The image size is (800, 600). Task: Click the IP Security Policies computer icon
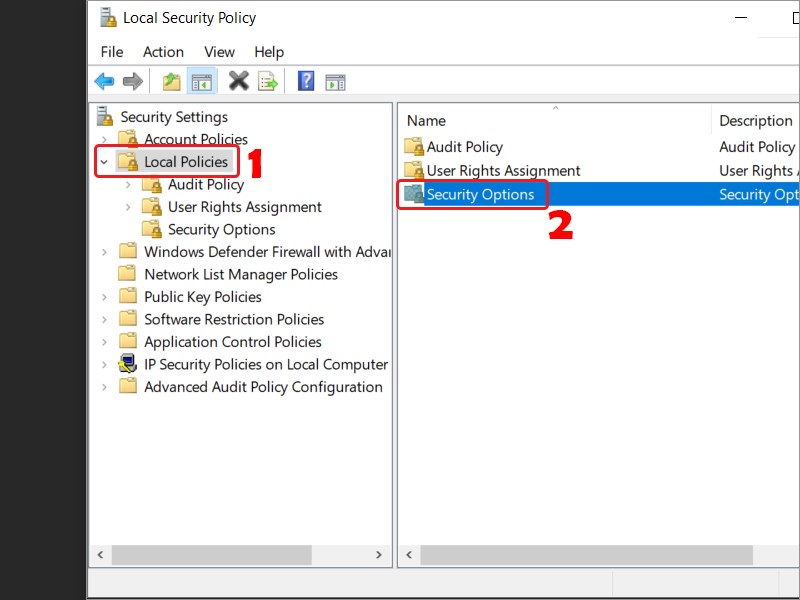pos(128,364)
